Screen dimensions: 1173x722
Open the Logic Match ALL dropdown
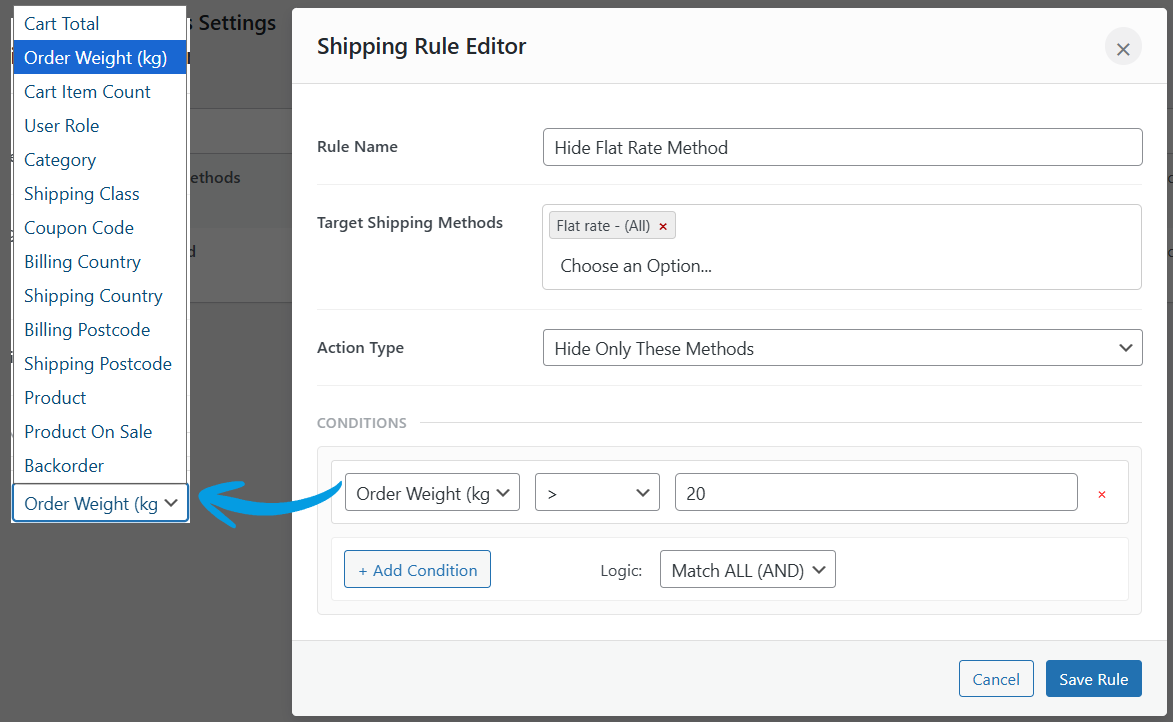point(747,570)
